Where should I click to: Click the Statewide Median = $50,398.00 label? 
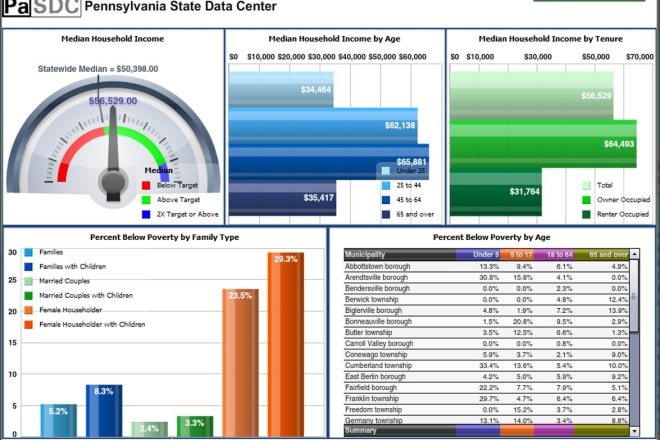click(x=98, y=69)
